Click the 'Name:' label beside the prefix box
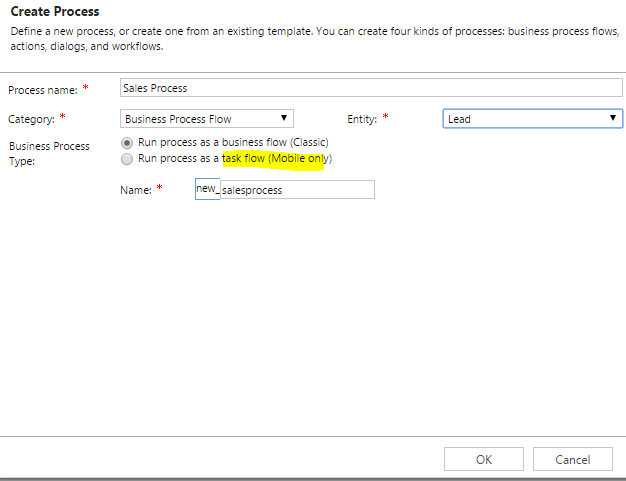 click(135, 190)
